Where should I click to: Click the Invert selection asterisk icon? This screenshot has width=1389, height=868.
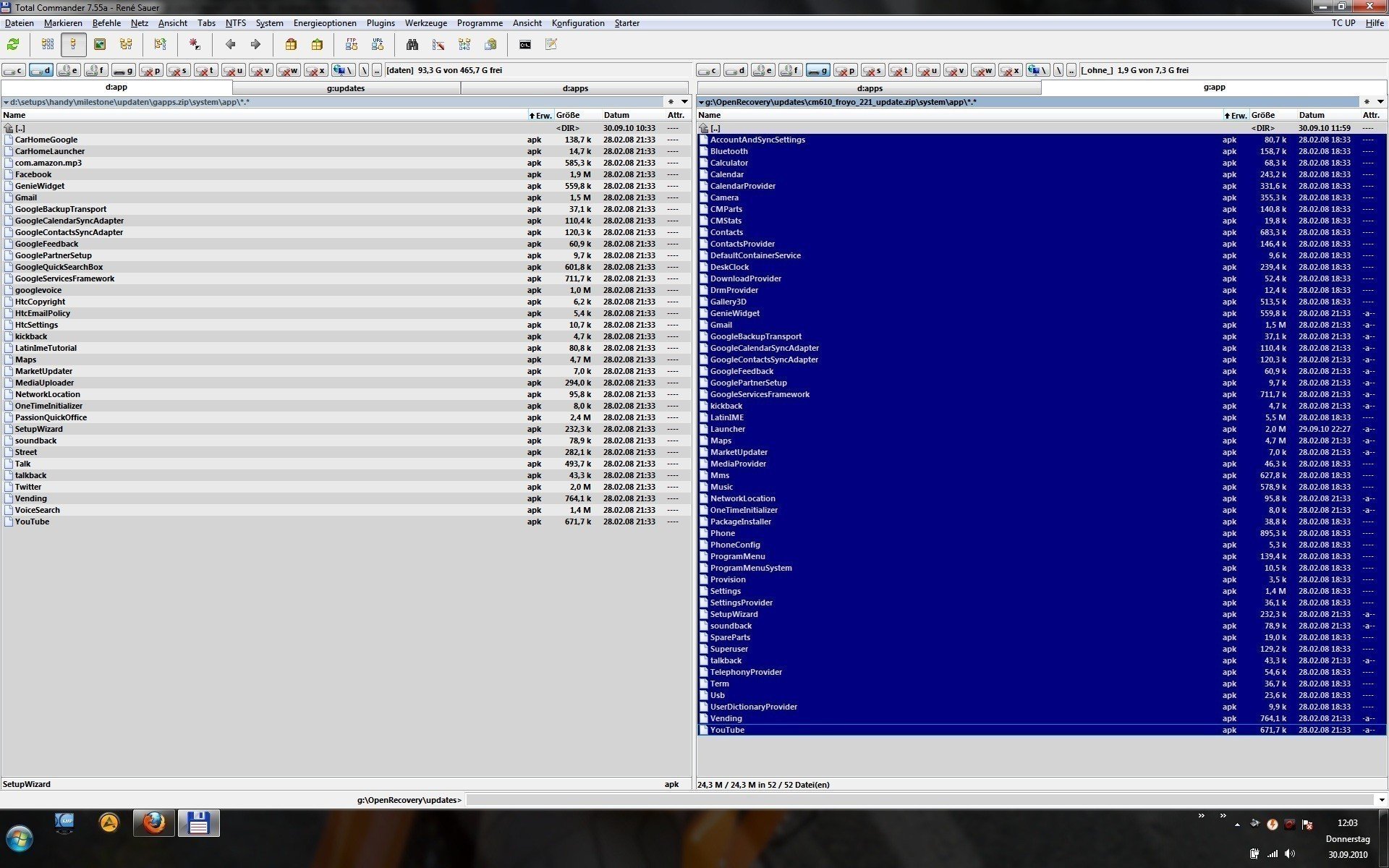(195, 45)
